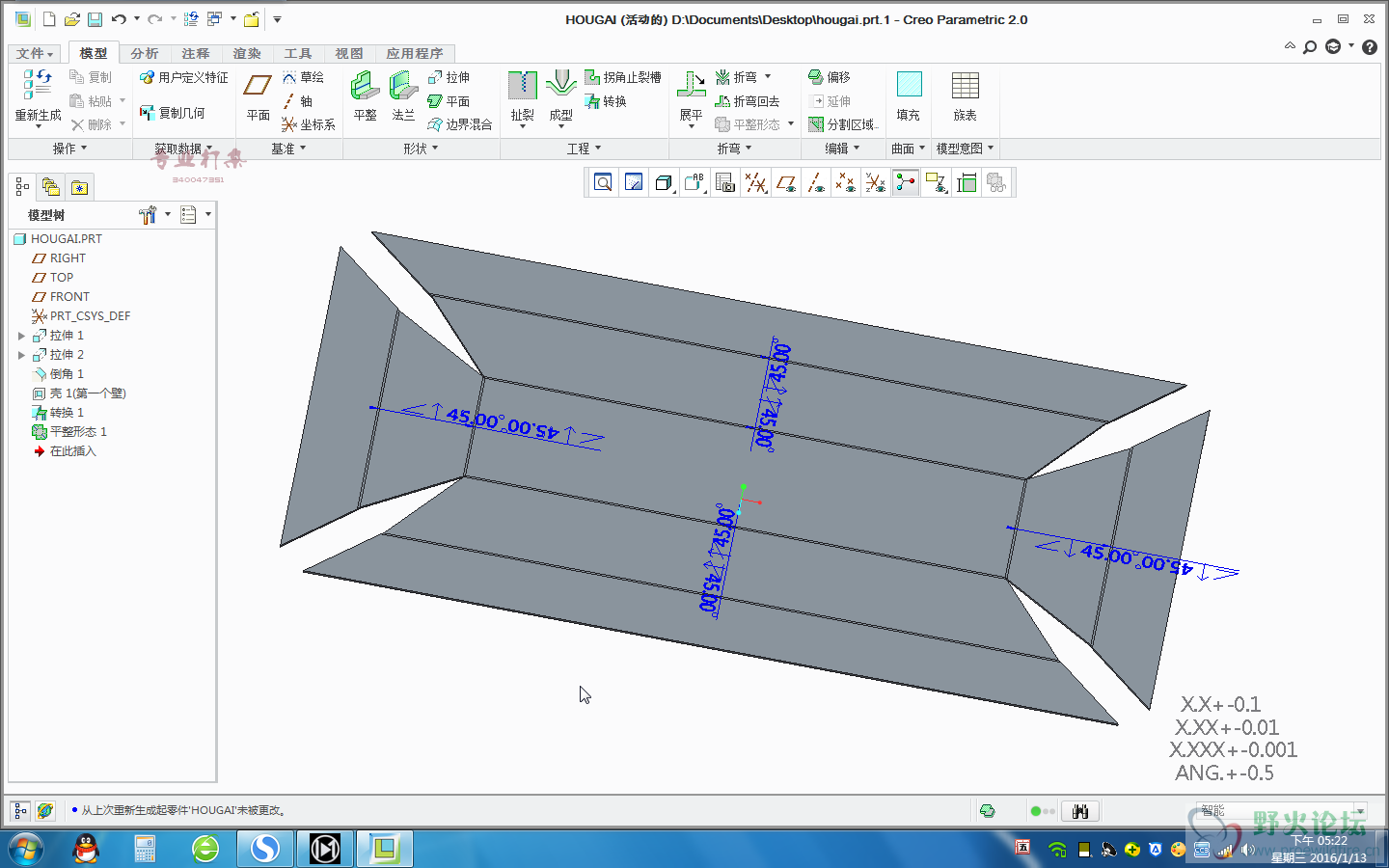Create a new file from quick access toolbar
The height and width of the screenshot is (868, 1389).
49,19
